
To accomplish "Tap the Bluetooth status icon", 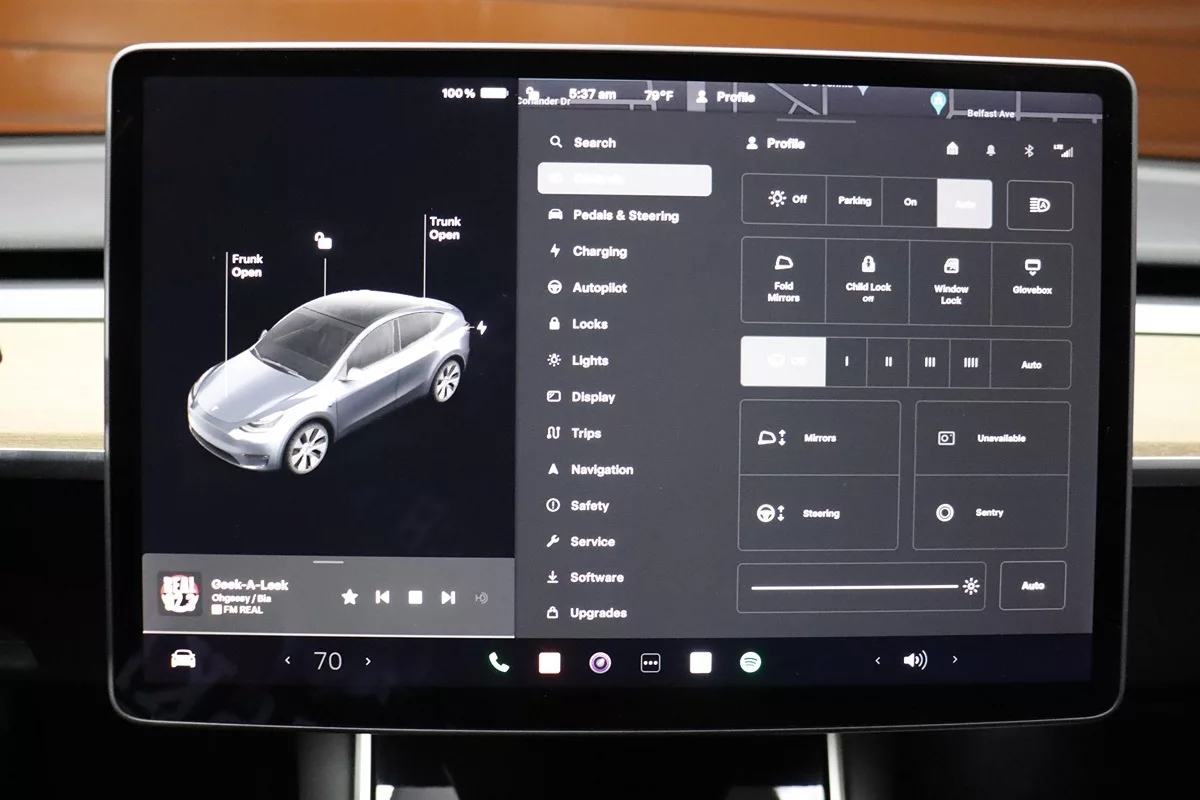I will tap(1027, 150).
